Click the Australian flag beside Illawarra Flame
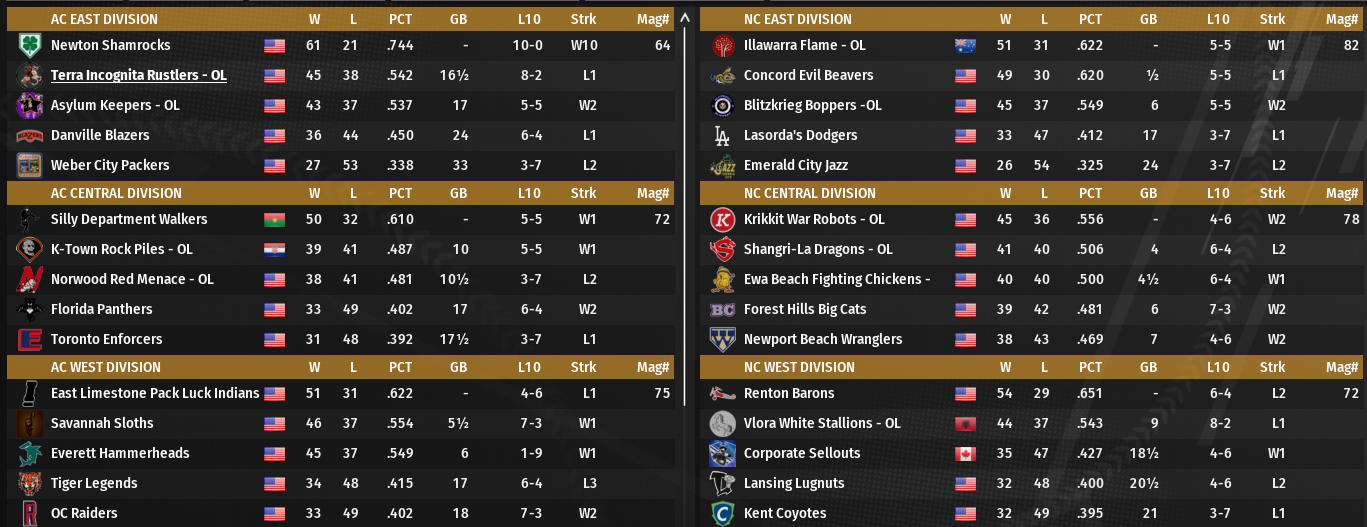Viewport: 1367px width, 527px height. (965, 45)
